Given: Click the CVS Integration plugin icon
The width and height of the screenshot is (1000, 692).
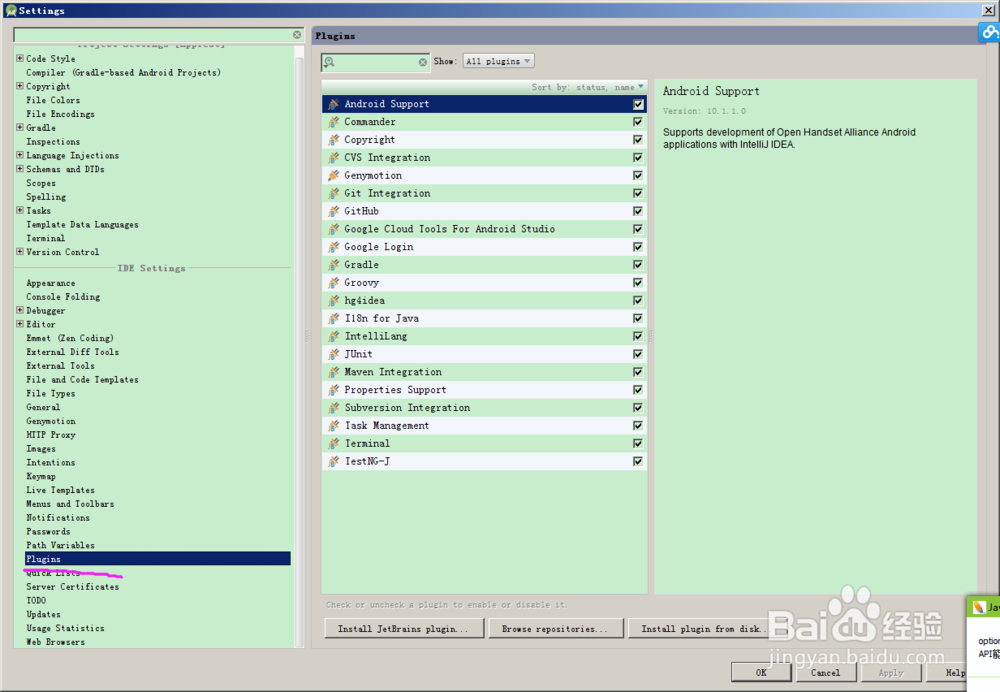Looking at the screenshot, I should (x=333, y=158).
